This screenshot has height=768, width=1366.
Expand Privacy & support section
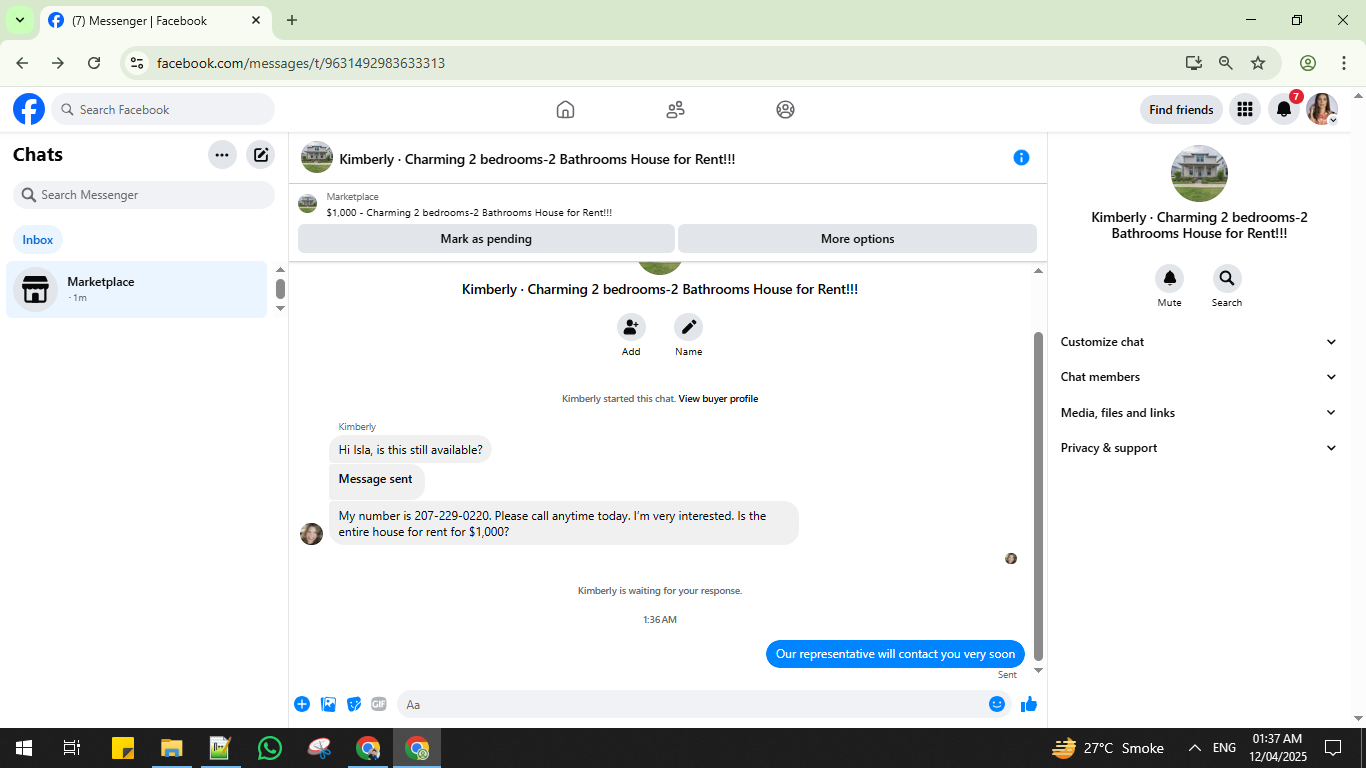[1198, 448]
